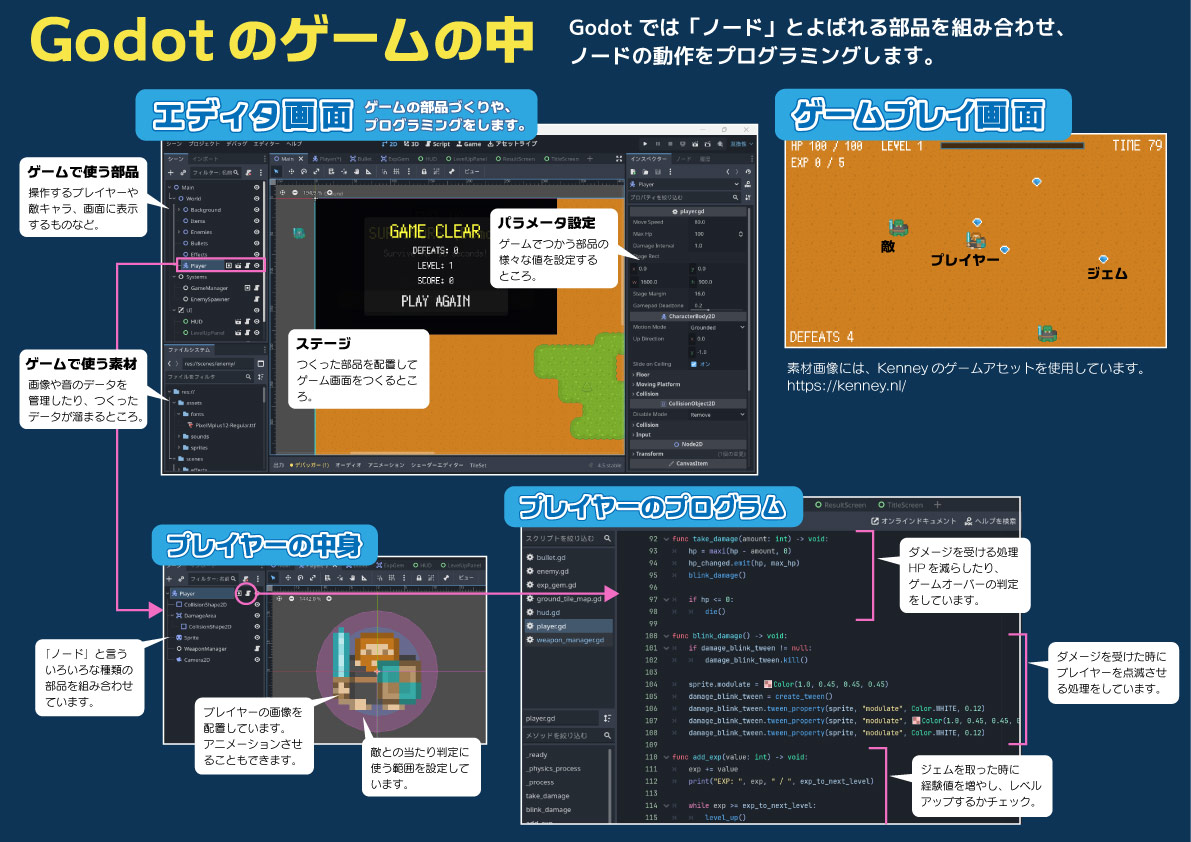Toggle the Slide on Ceiling checkbox
The height and width of the screenshot is (842, 1191).
tap(693, 364)
